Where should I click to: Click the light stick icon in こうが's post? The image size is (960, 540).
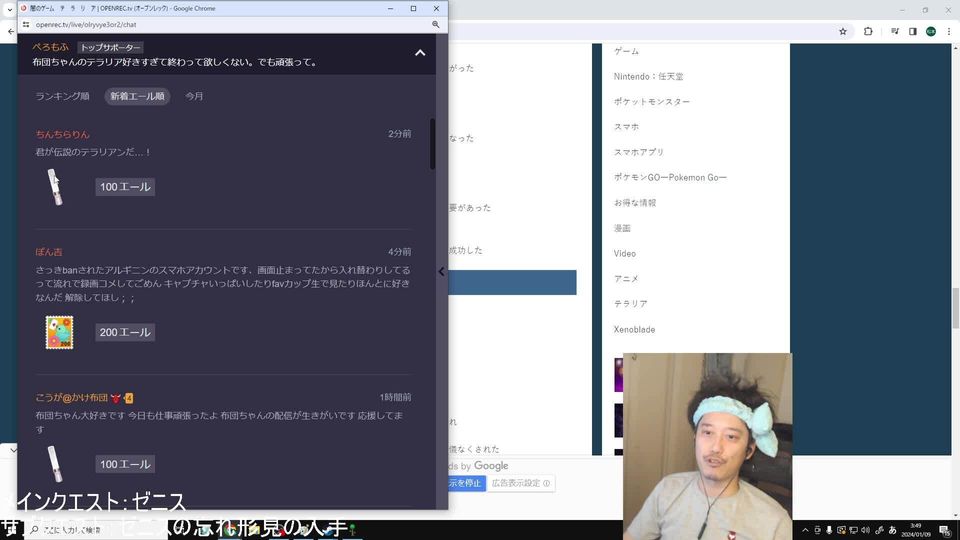[x=55, y=463]
